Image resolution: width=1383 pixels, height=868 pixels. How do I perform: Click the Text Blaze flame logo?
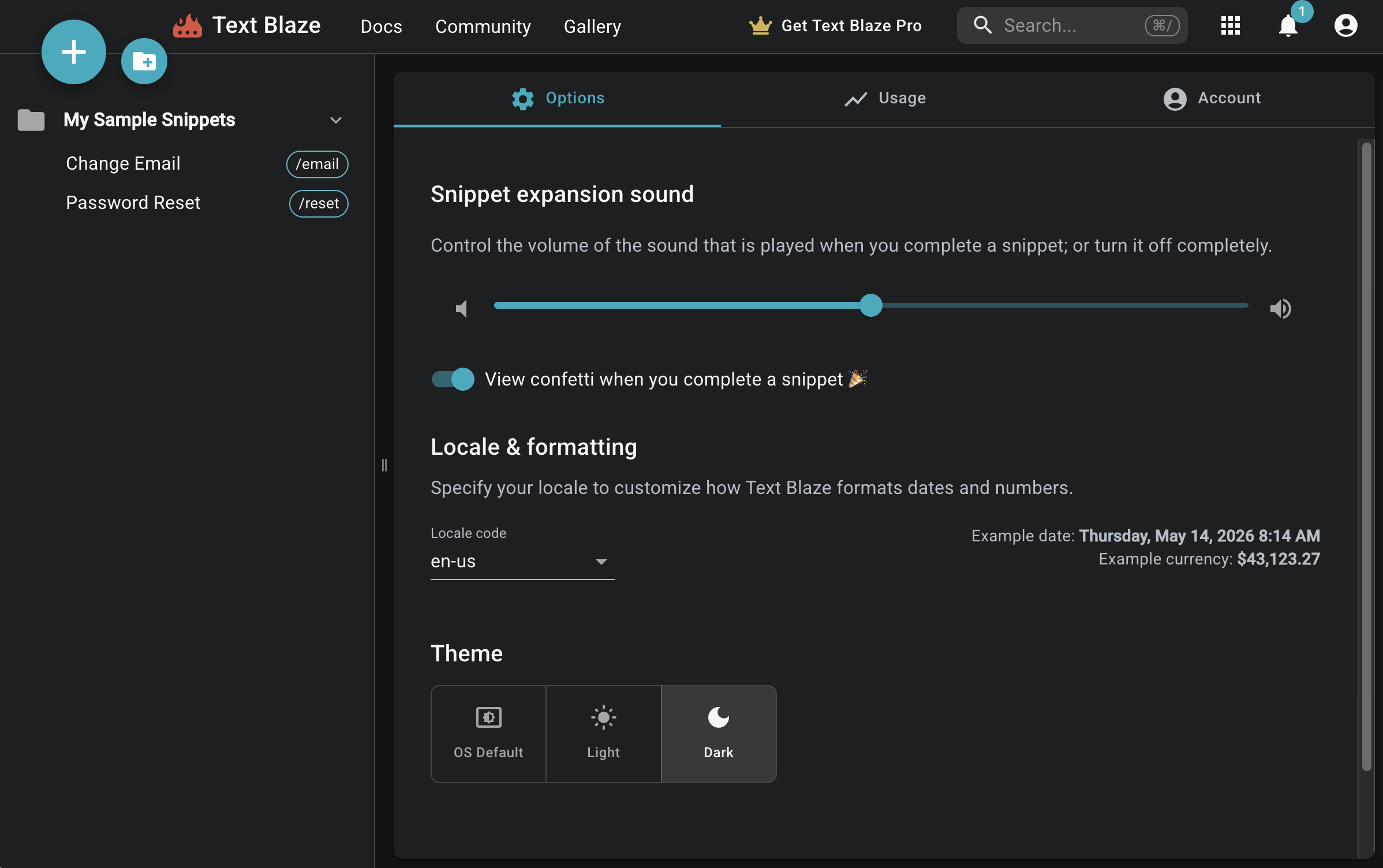tap(187, 26)
